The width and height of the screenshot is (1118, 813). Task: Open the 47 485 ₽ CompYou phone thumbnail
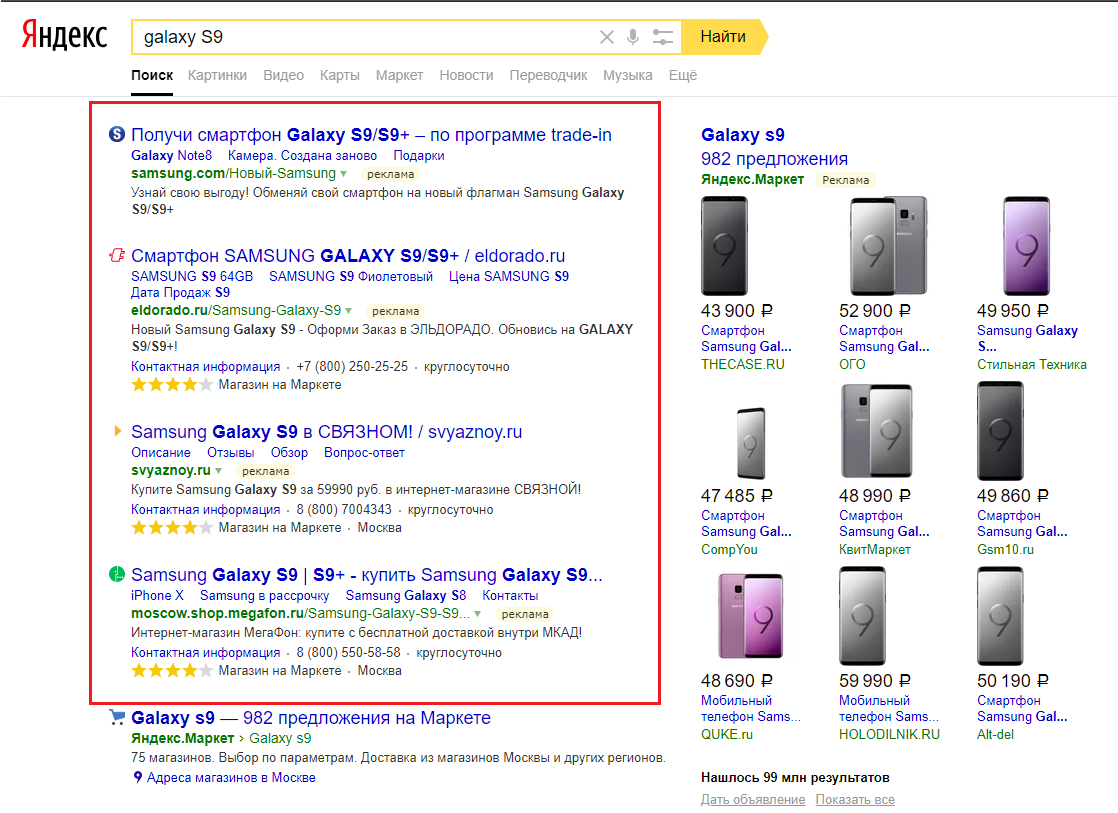[751, 443]
